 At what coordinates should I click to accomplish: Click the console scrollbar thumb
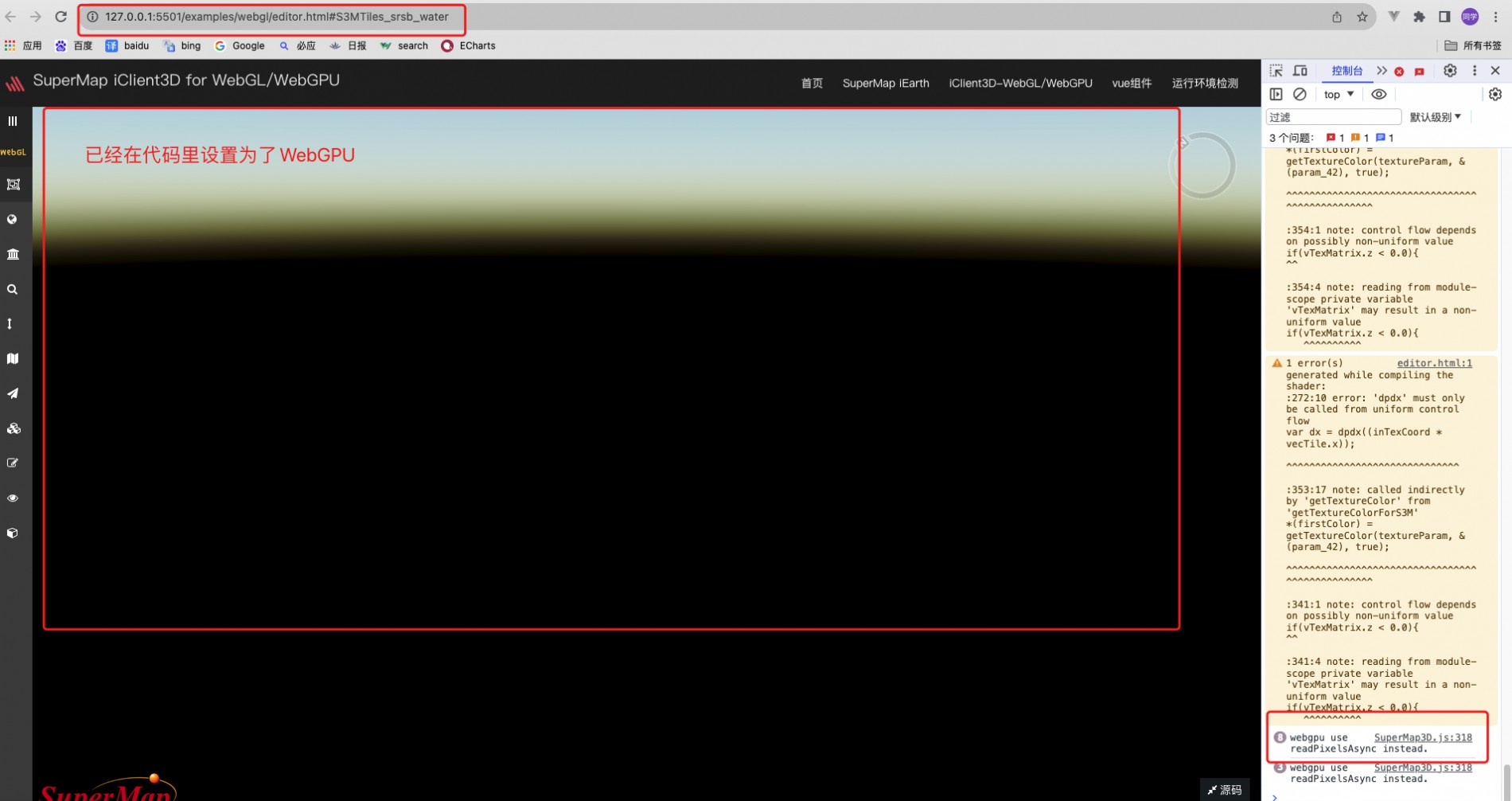pyautogui.click(x=1506, y=782)
